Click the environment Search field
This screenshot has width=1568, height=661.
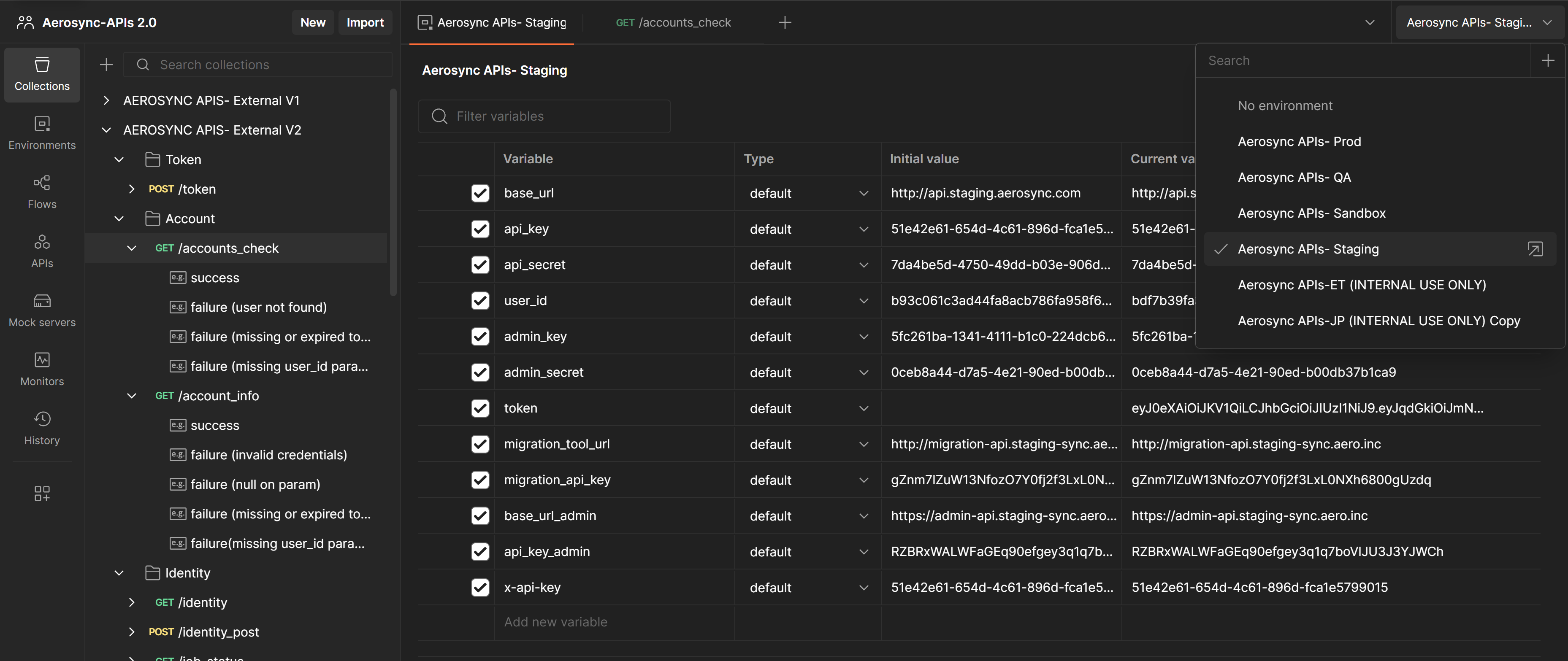1363,60
